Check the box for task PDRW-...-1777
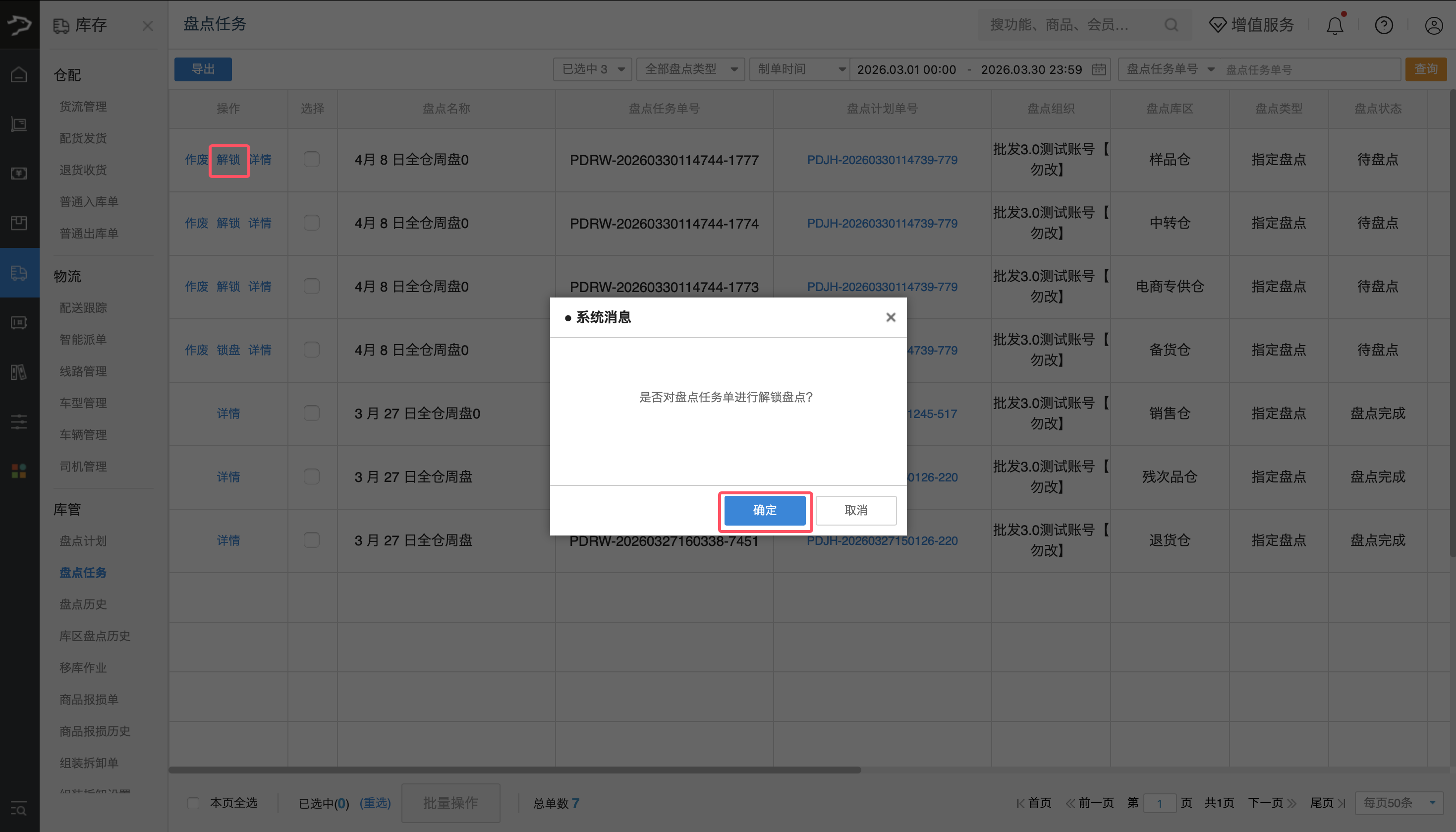This screenshot has width=1456, height=832. (312, 160)
